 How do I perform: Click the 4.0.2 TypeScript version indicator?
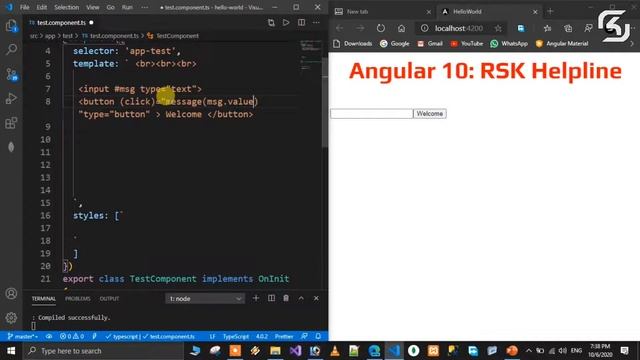tap(262, 336)
